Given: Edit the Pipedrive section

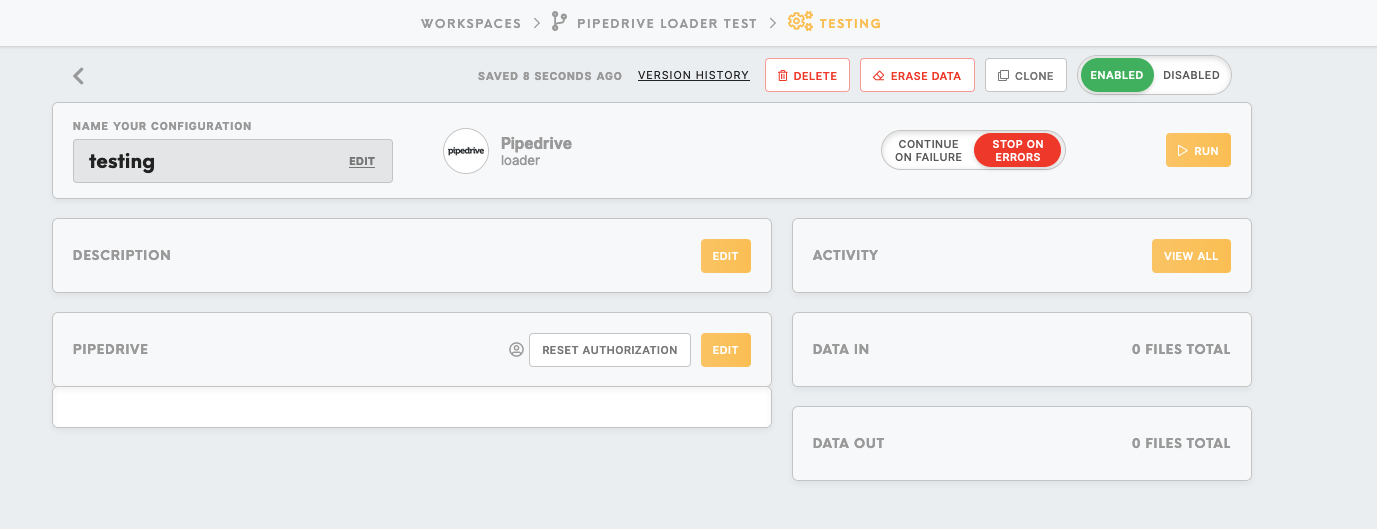Looking at the screenshot, I should [726, 350].
